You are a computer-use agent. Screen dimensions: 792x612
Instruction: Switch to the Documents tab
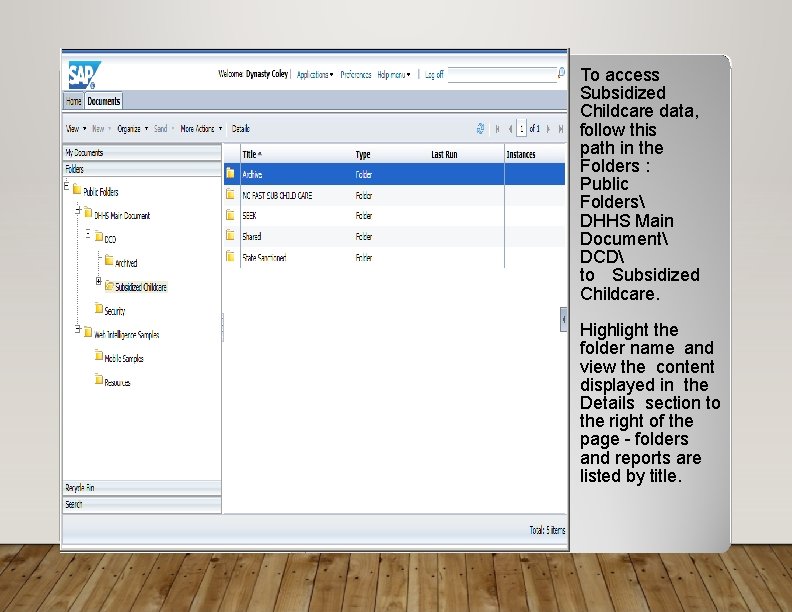(104, 101)
